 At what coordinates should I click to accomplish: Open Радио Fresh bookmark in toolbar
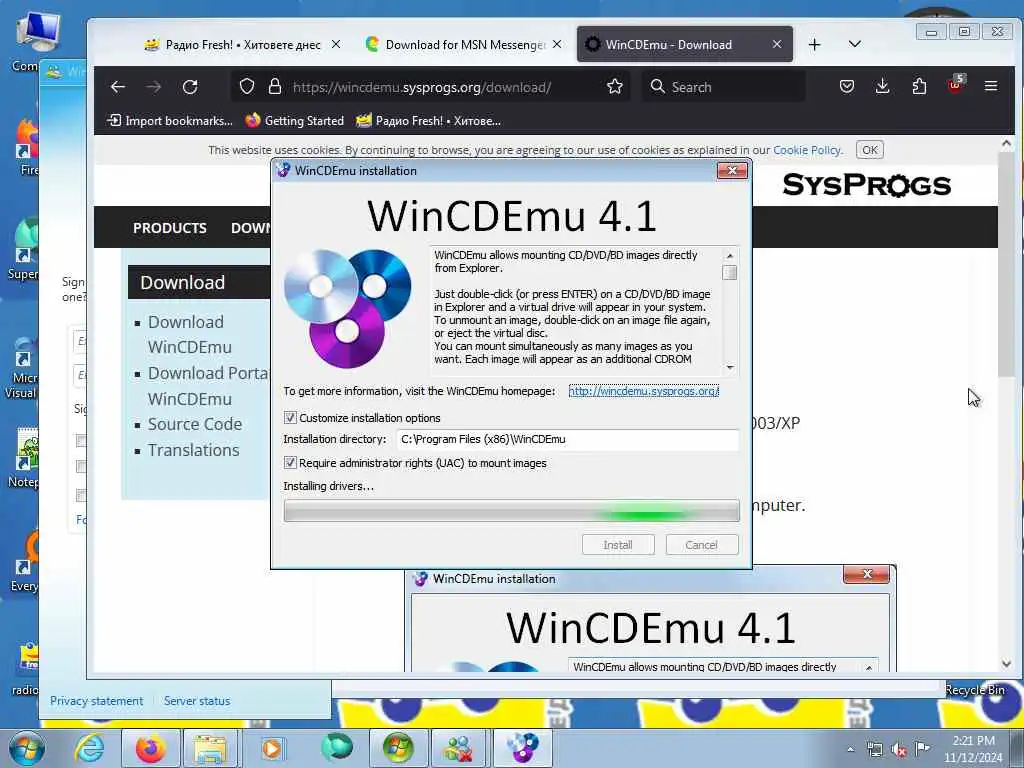tap(428, 120)
